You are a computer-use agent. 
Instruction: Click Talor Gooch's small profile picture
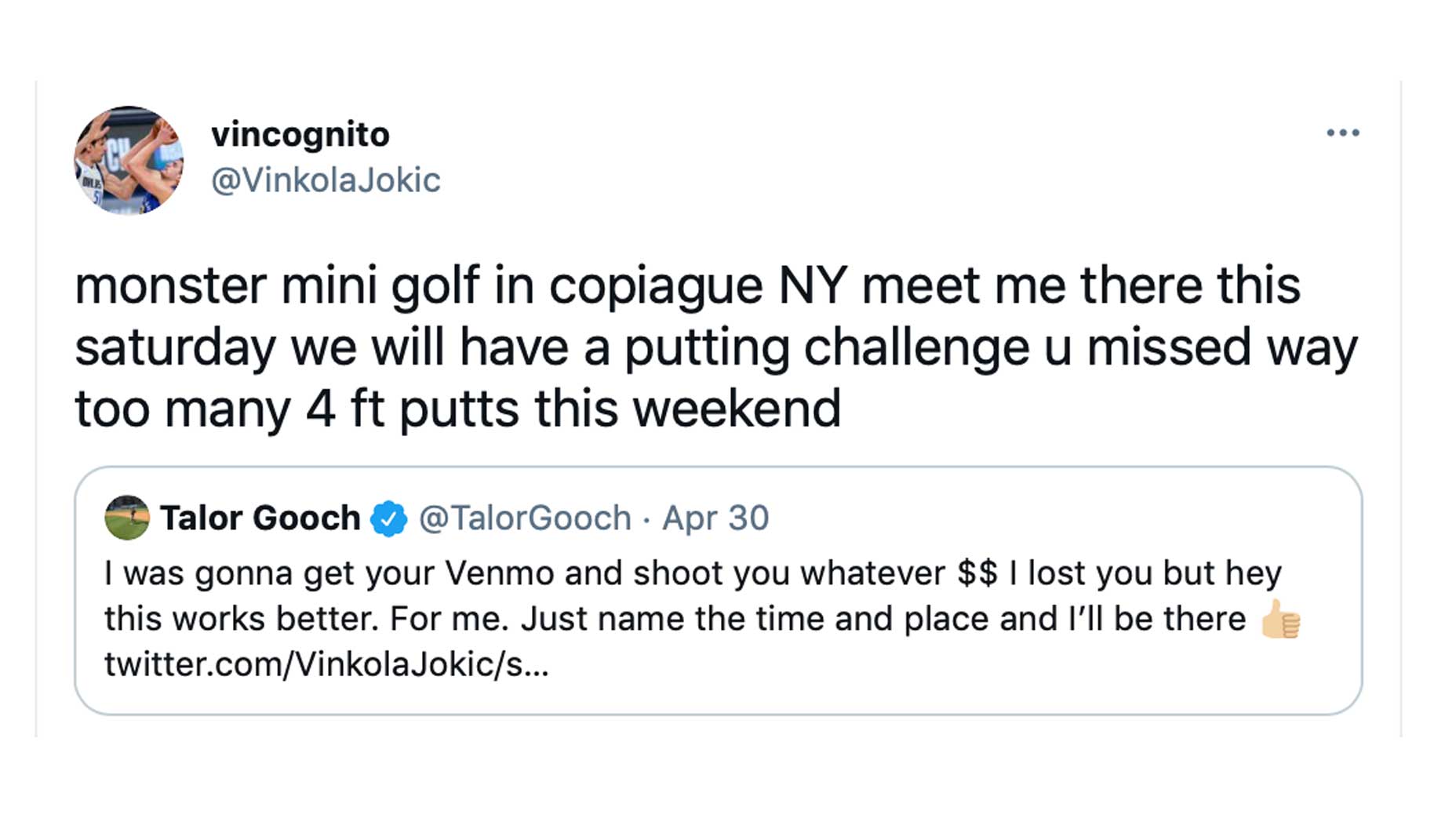(x=127, y=518)
